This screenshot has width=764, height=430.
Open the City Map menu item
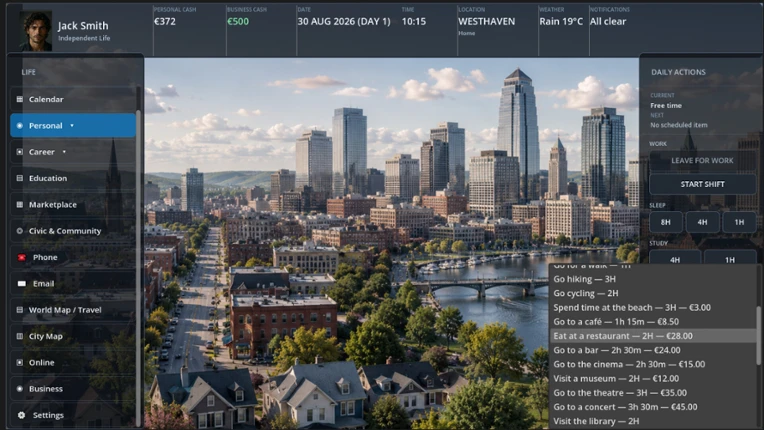click(x=73, y=336)
